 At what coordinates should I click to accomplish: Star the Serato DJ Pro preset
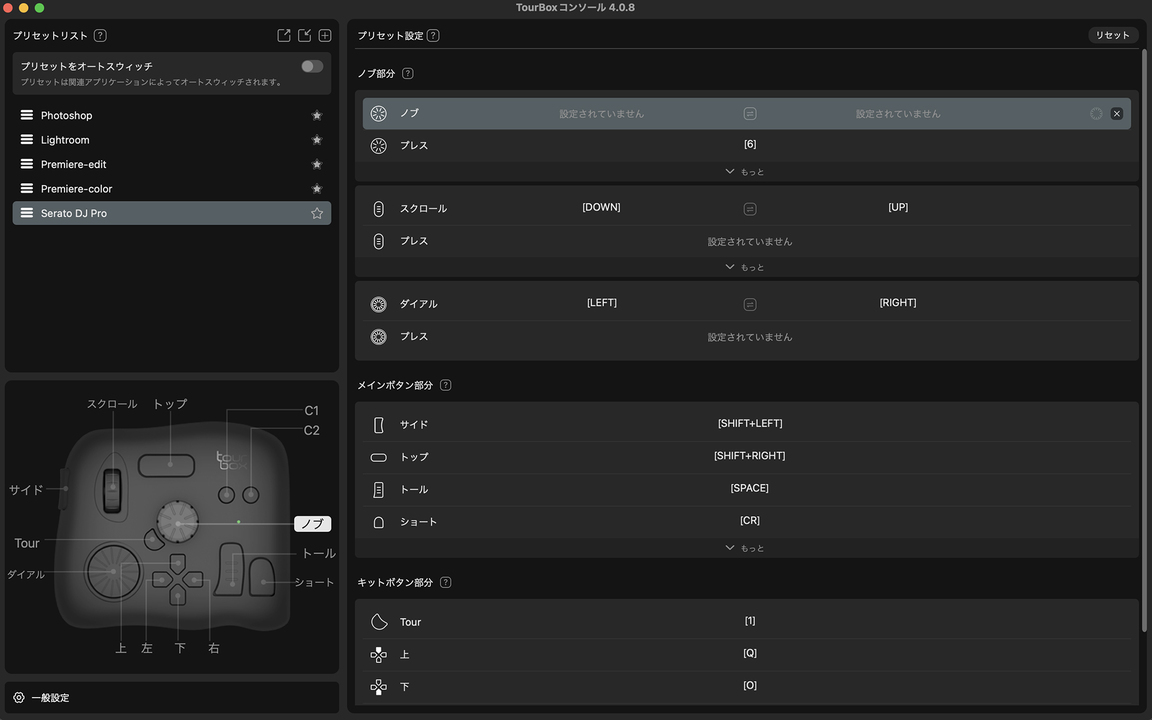coord(317,213)
